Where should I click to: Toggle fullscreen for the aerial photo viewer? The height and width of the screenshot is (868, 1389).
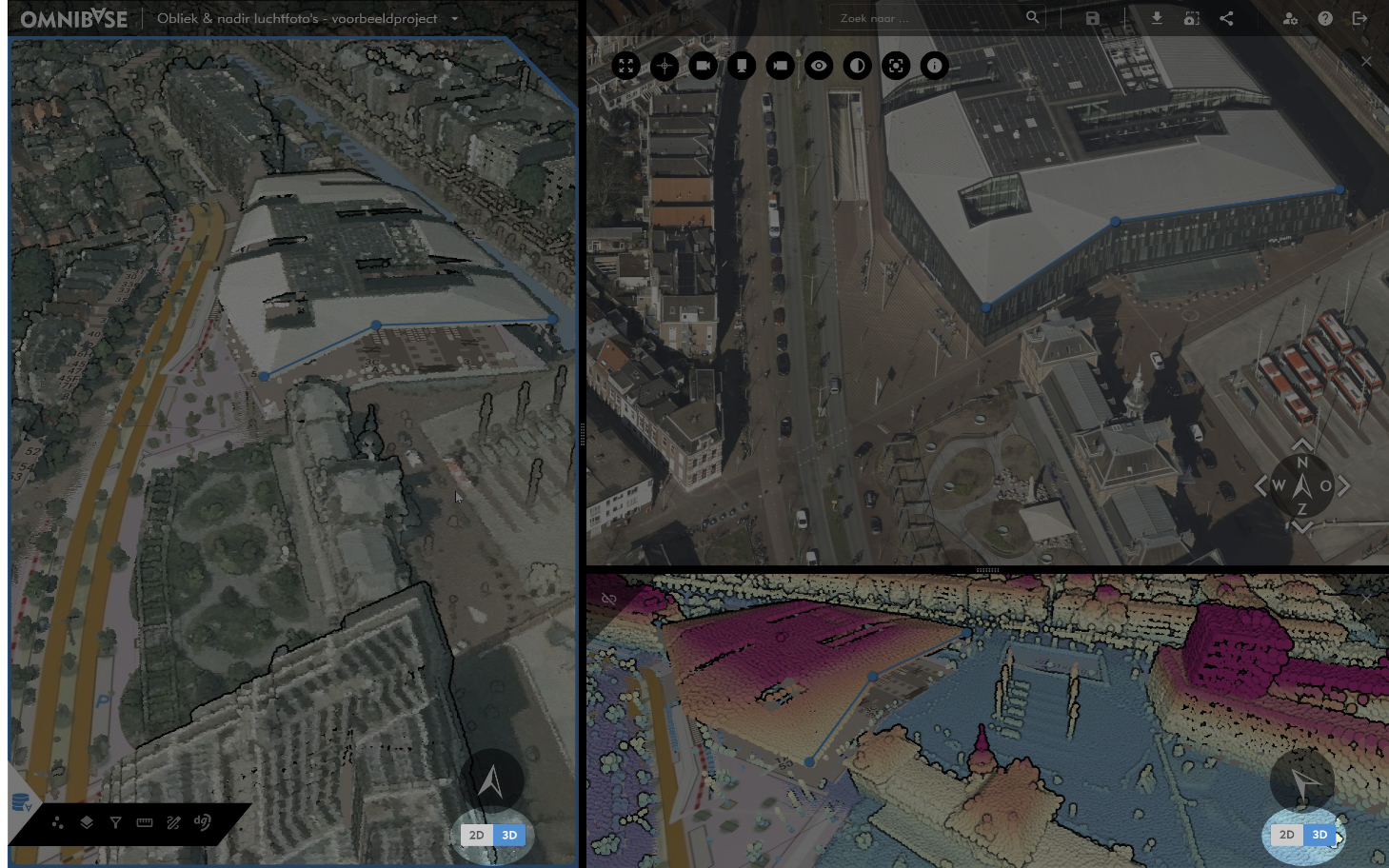[x=625, y=66]
